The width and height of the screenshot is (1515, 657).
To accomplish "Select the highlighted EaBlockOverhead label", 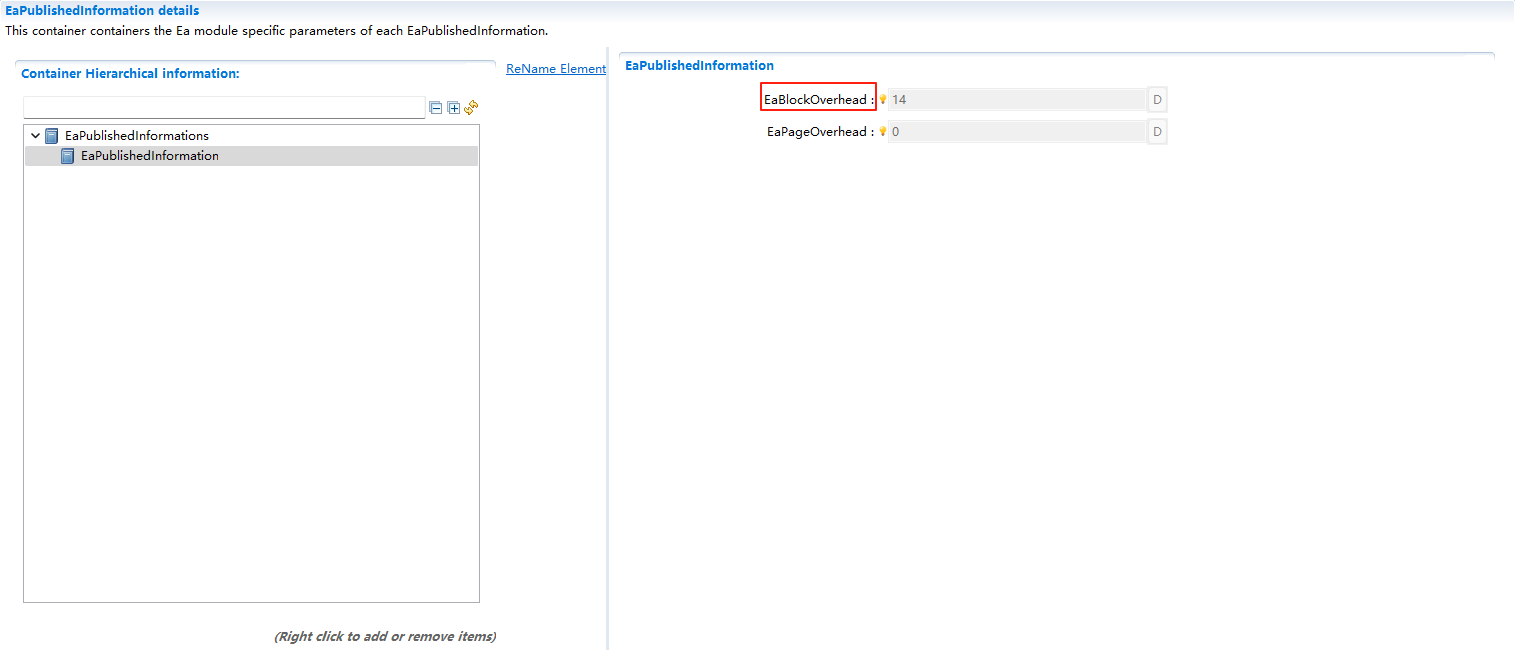I will 815,99.
